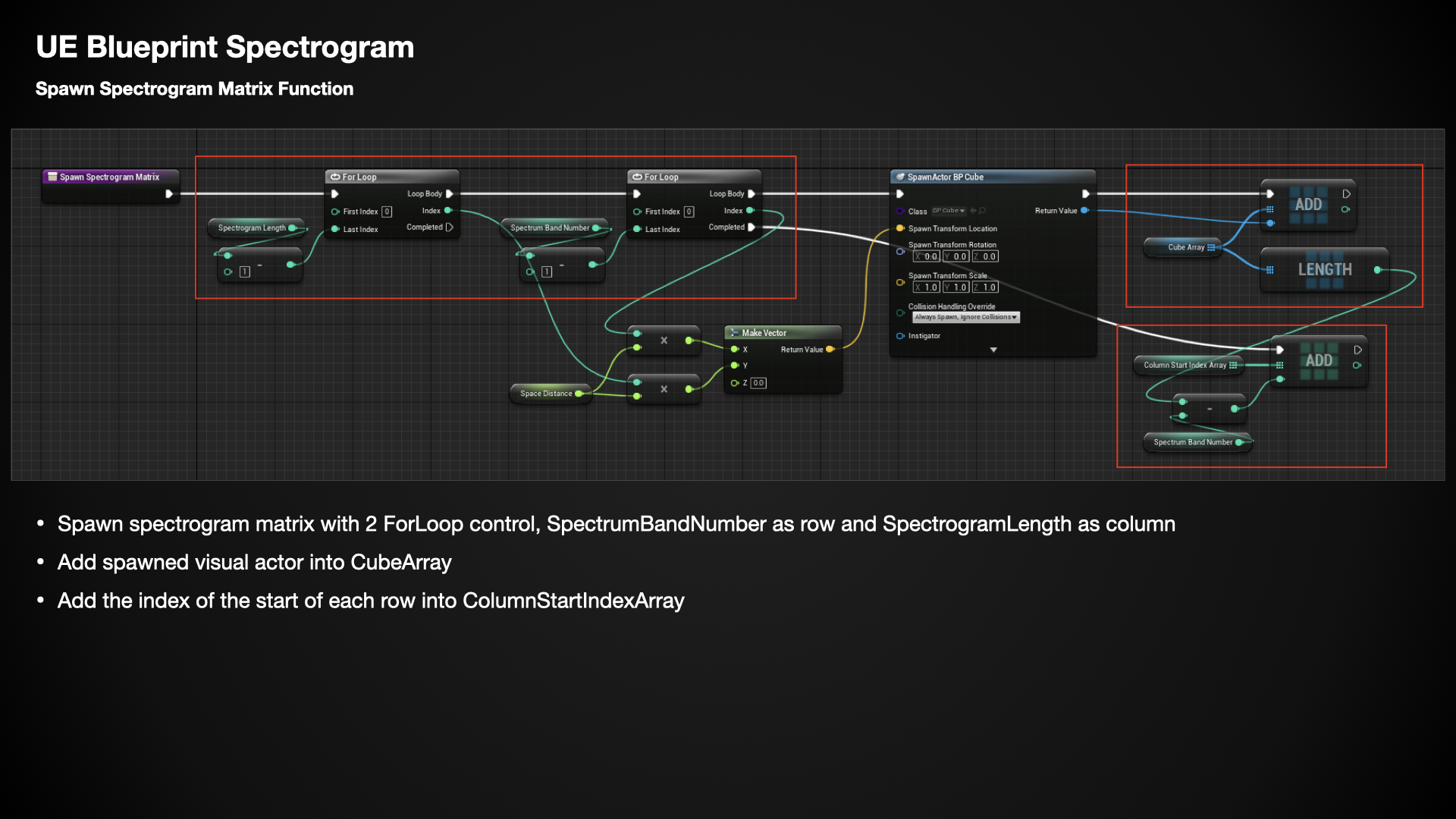The height and width of the screenshot is (819, 1456).
Task: Click the ADD node connected to Cube Array
Action: (1308, 205)
